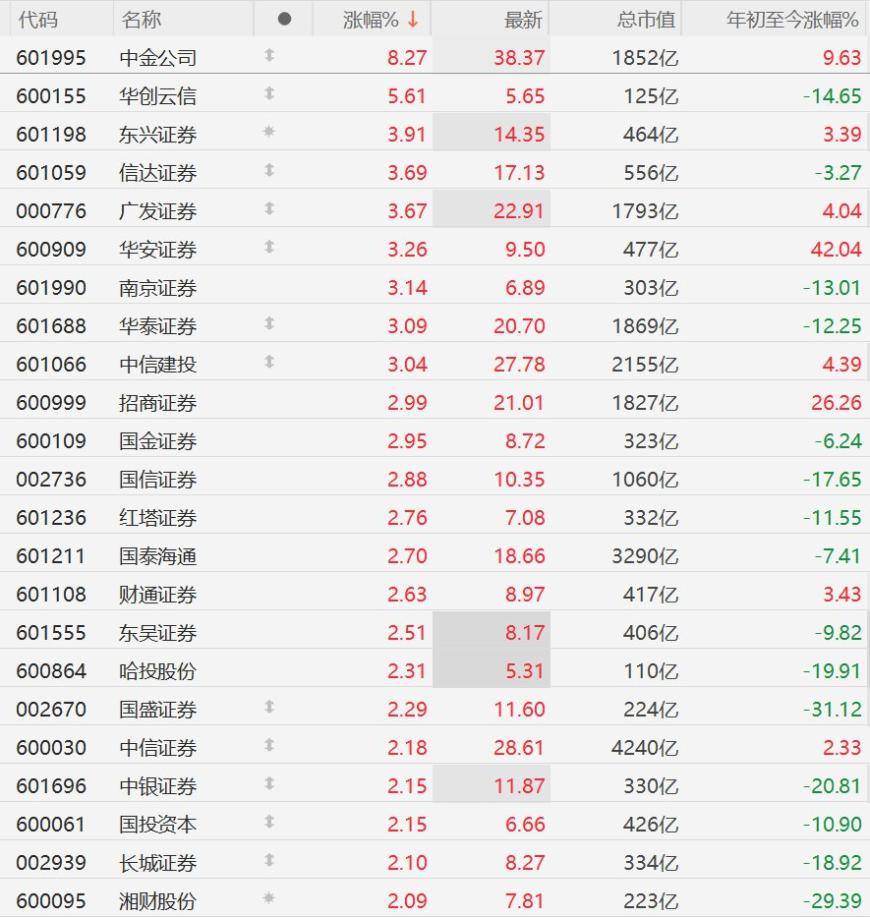Click the star-shaped icon in the 东兴证券 row
The width and height of the screenshot is (870, 917).
pos(269,132)
